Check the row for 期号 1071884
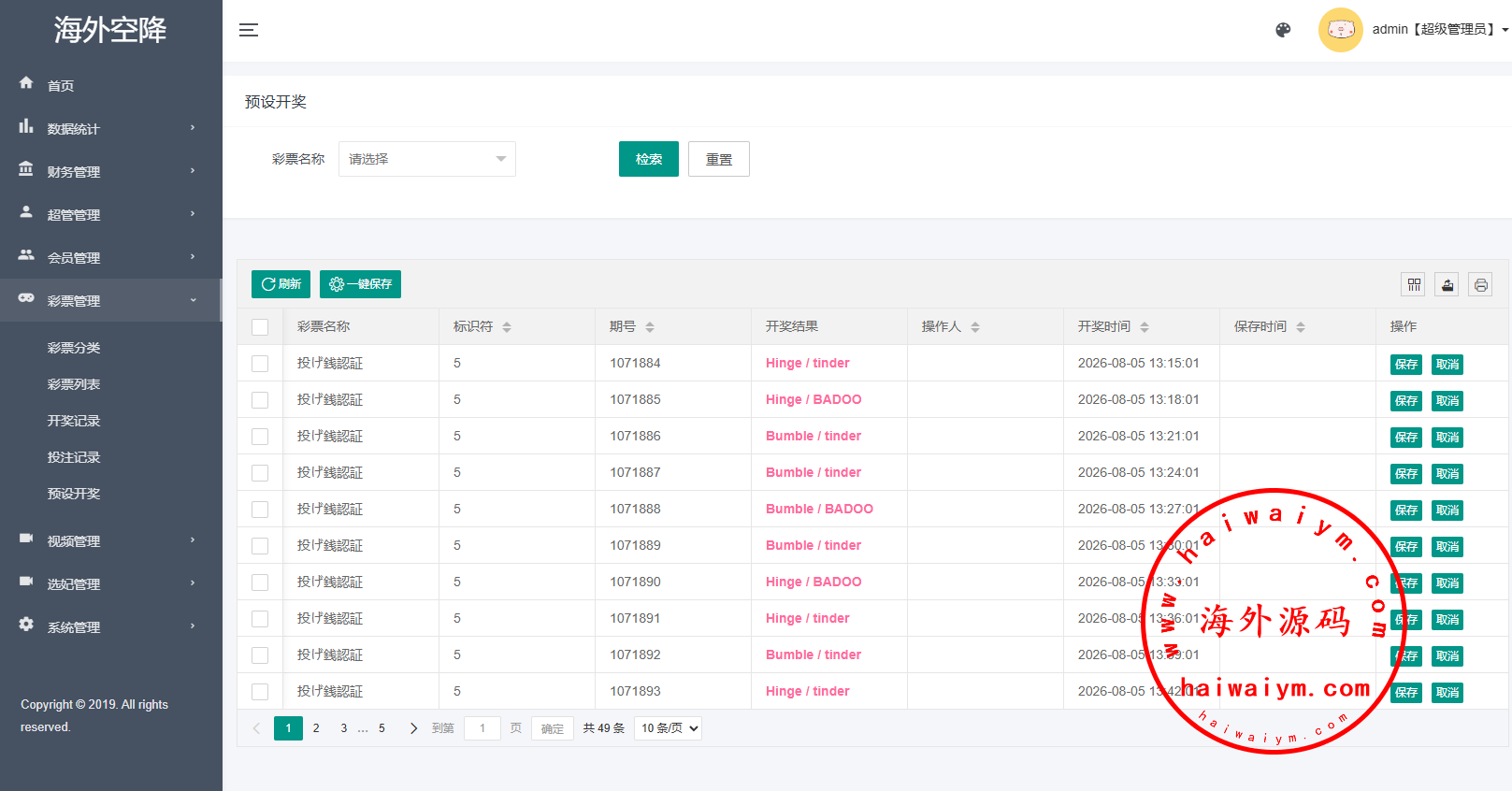This screenshot has height=791, width=1512. click(260, 364)
